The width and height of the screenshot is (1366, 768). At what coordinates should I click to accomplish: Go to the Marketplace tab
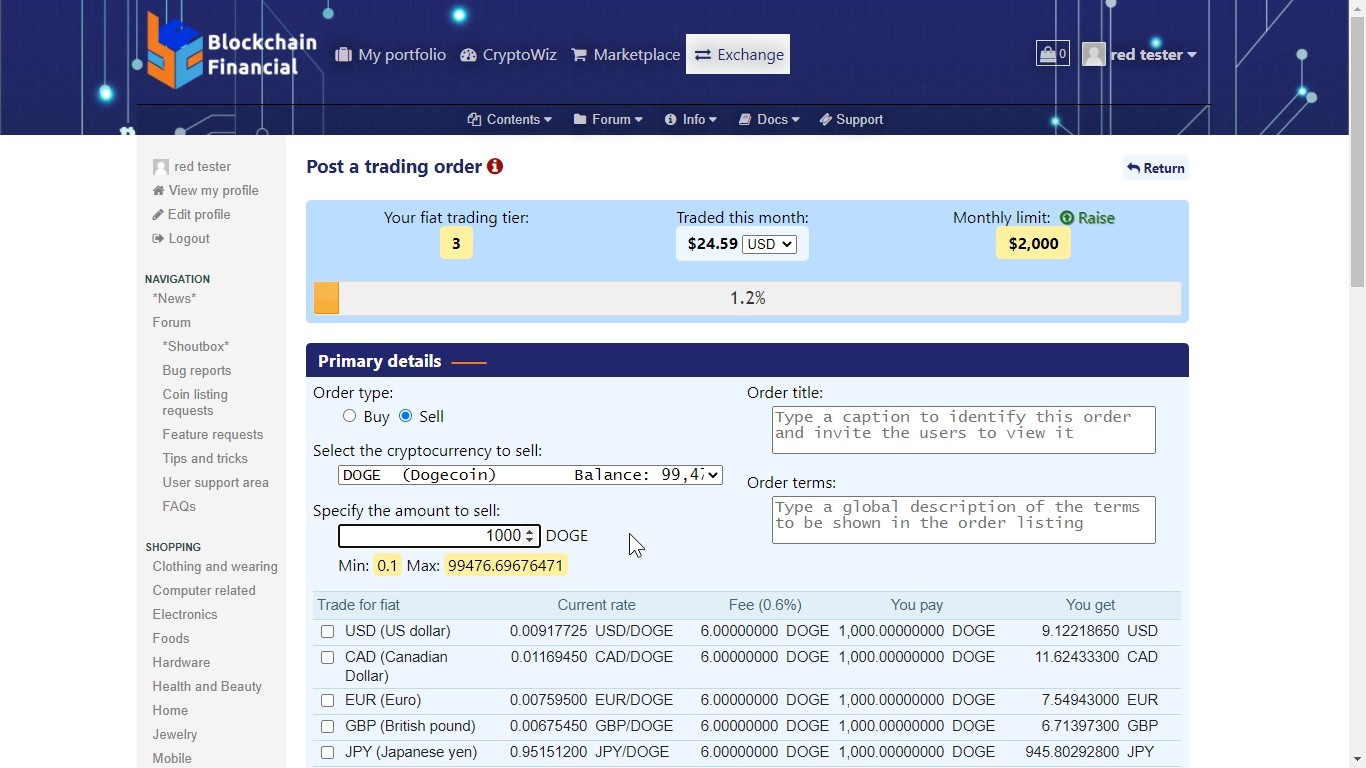point(626,55)
